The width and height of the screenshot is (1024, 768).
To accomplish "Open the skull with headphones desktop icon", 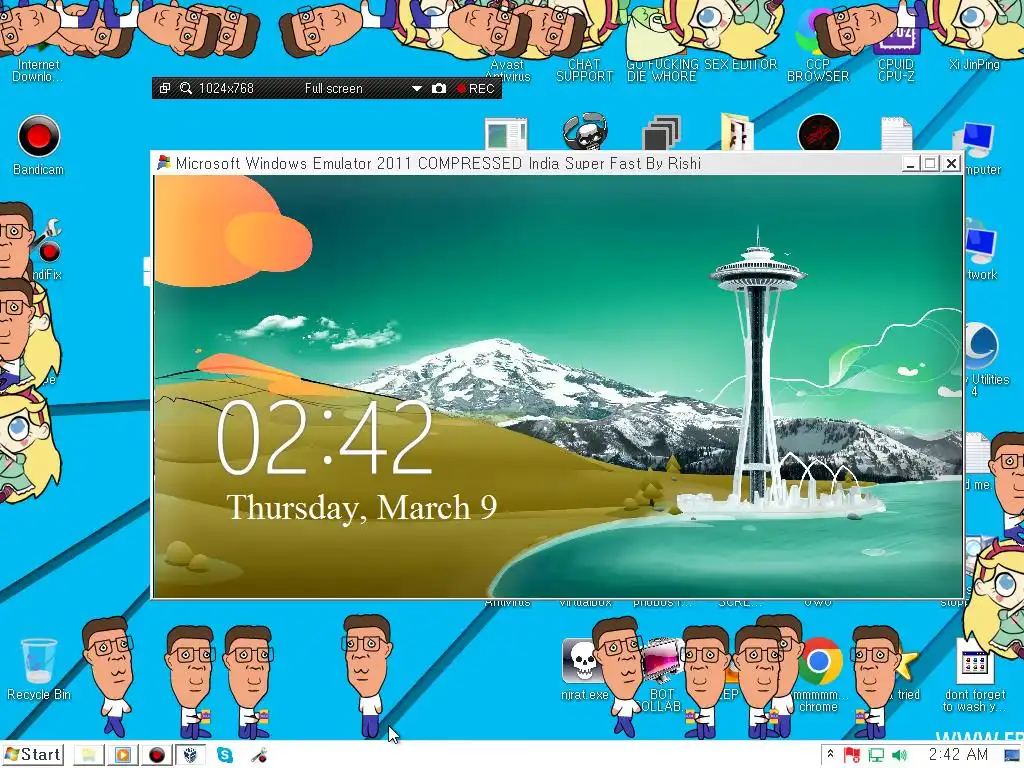I will (585, 132).
